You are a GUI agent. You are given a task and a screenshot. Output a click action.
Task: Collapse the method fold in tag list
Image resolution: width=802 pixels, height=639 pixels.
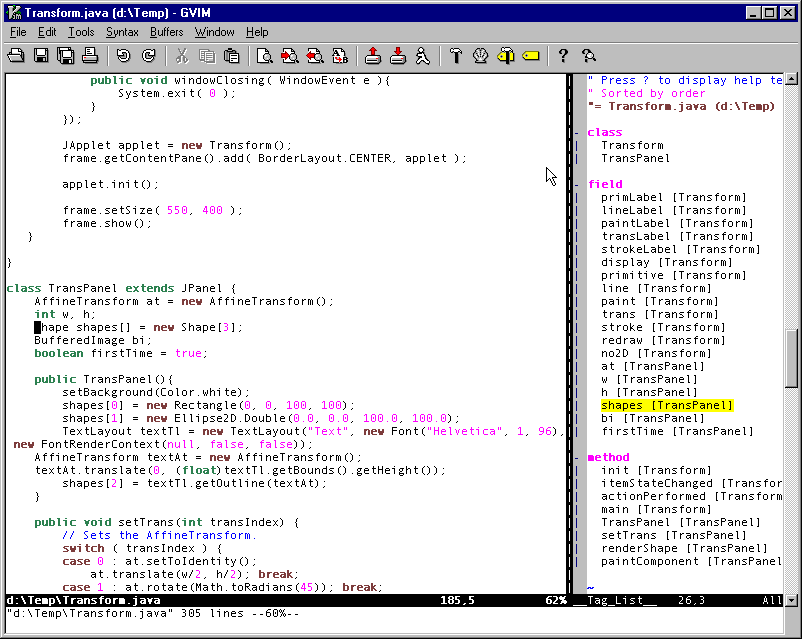pyautogui.click(x=577, y=457)
